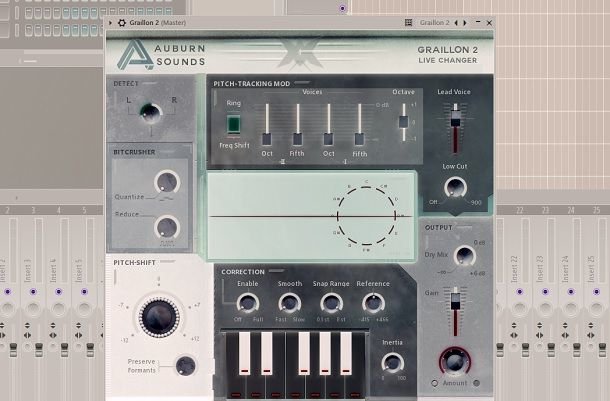Open the Graillon 2 detailed settings gear
This screenshot has height=401, width=610.
click(122, 23)
